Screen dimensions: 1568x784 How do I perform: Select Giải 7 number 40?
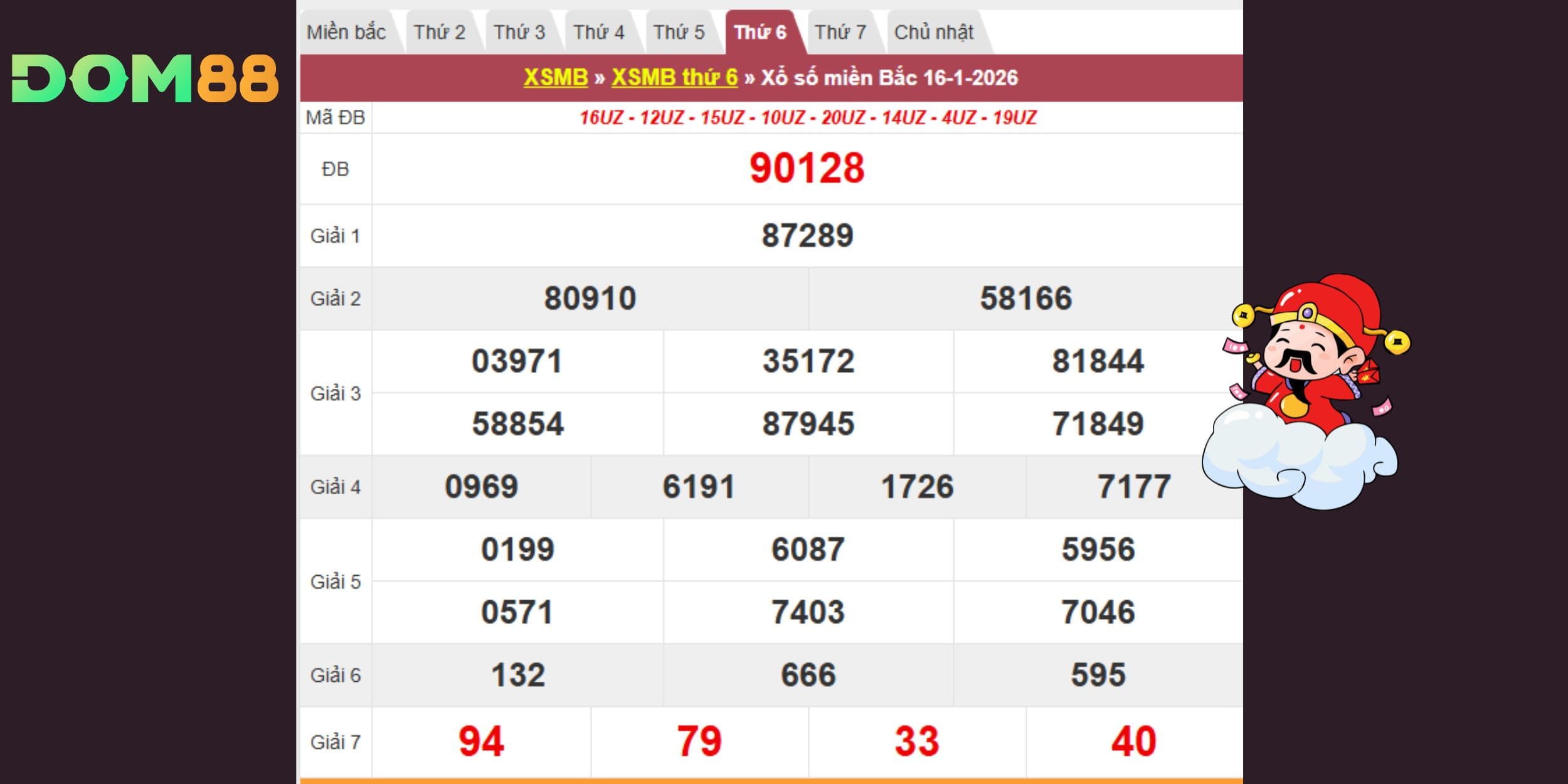1133,741
